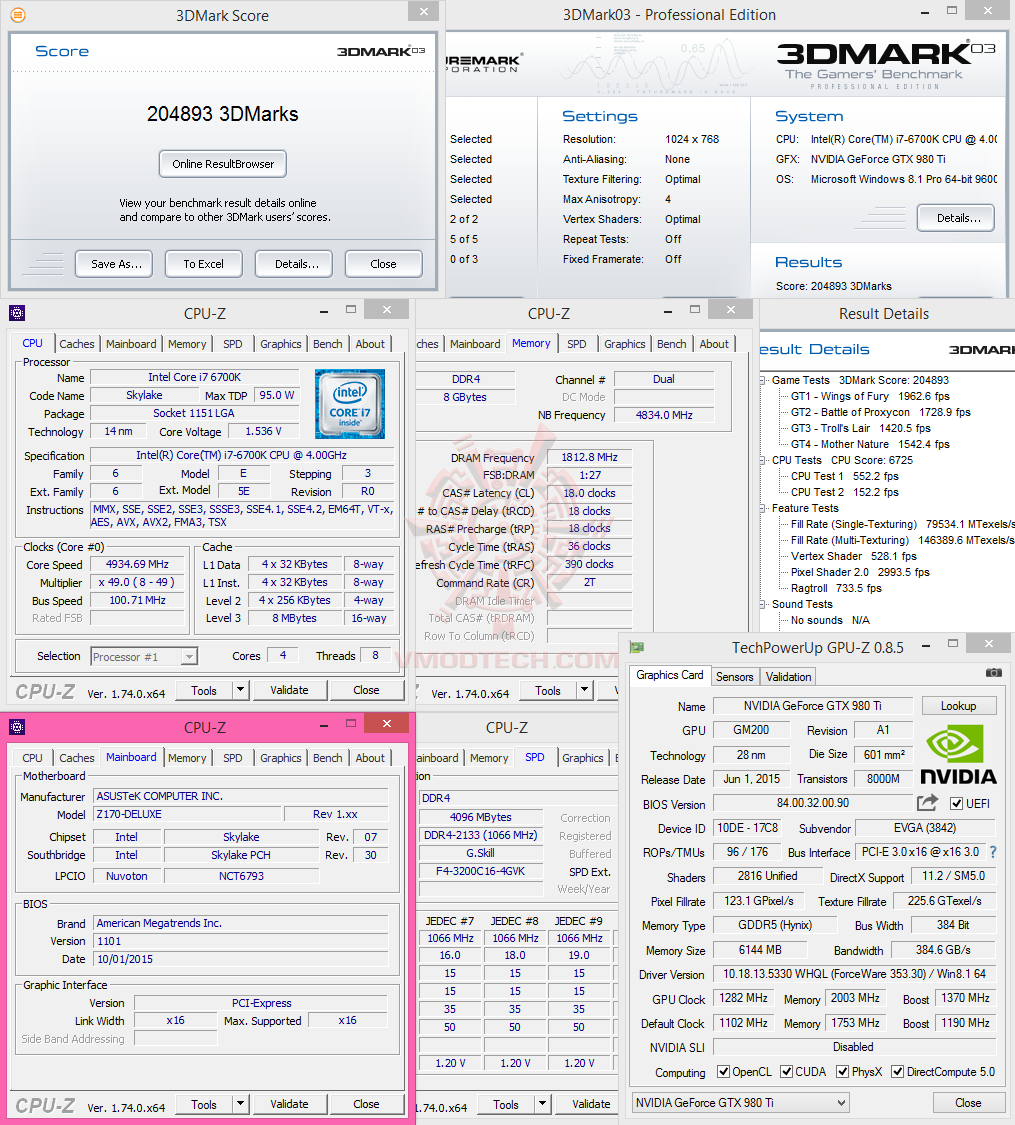Image resolution: width=1015 pixels, height=1125 pixels.
Task: Select the Graphics Card tab in GPU-Z
Action: coord(670,675)
